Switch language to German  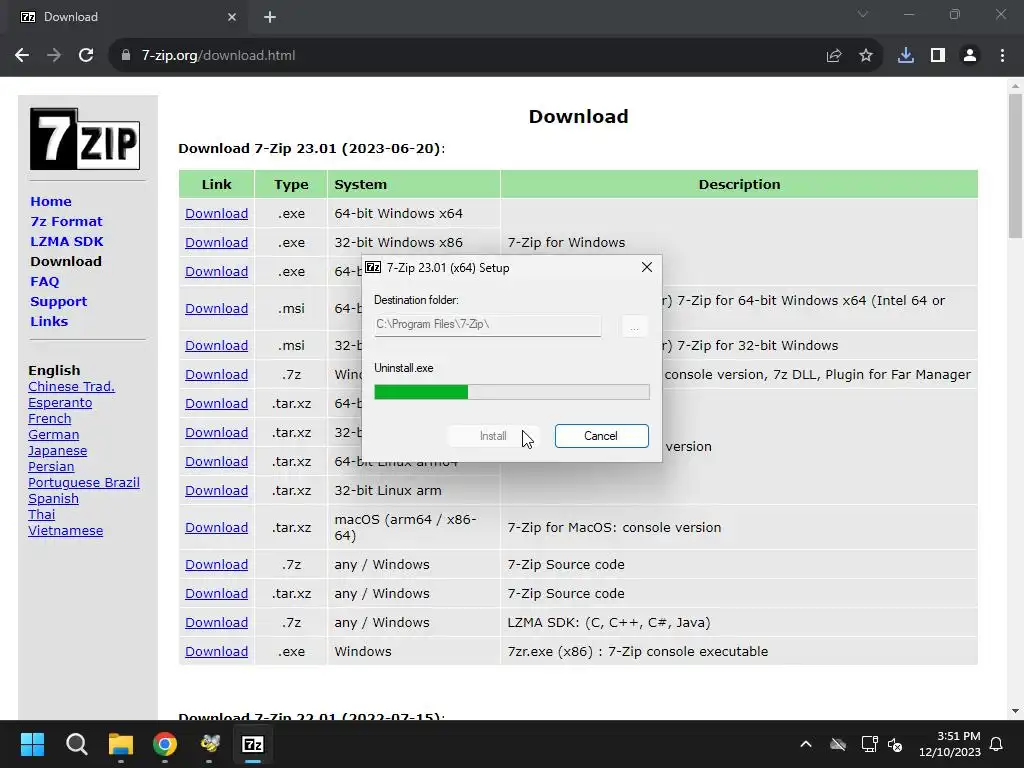54,434
